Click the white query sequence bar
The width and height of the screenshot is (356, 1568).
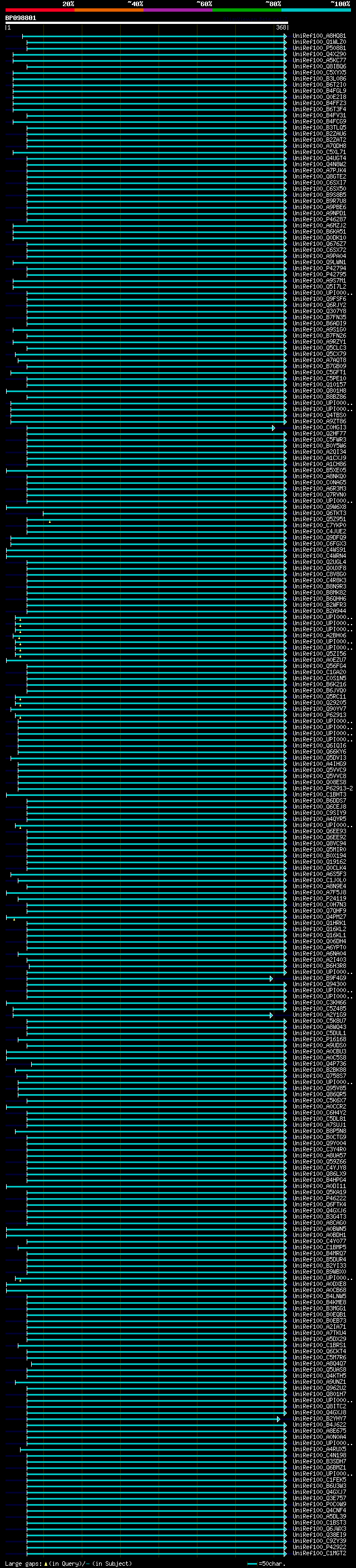[147, 22]
